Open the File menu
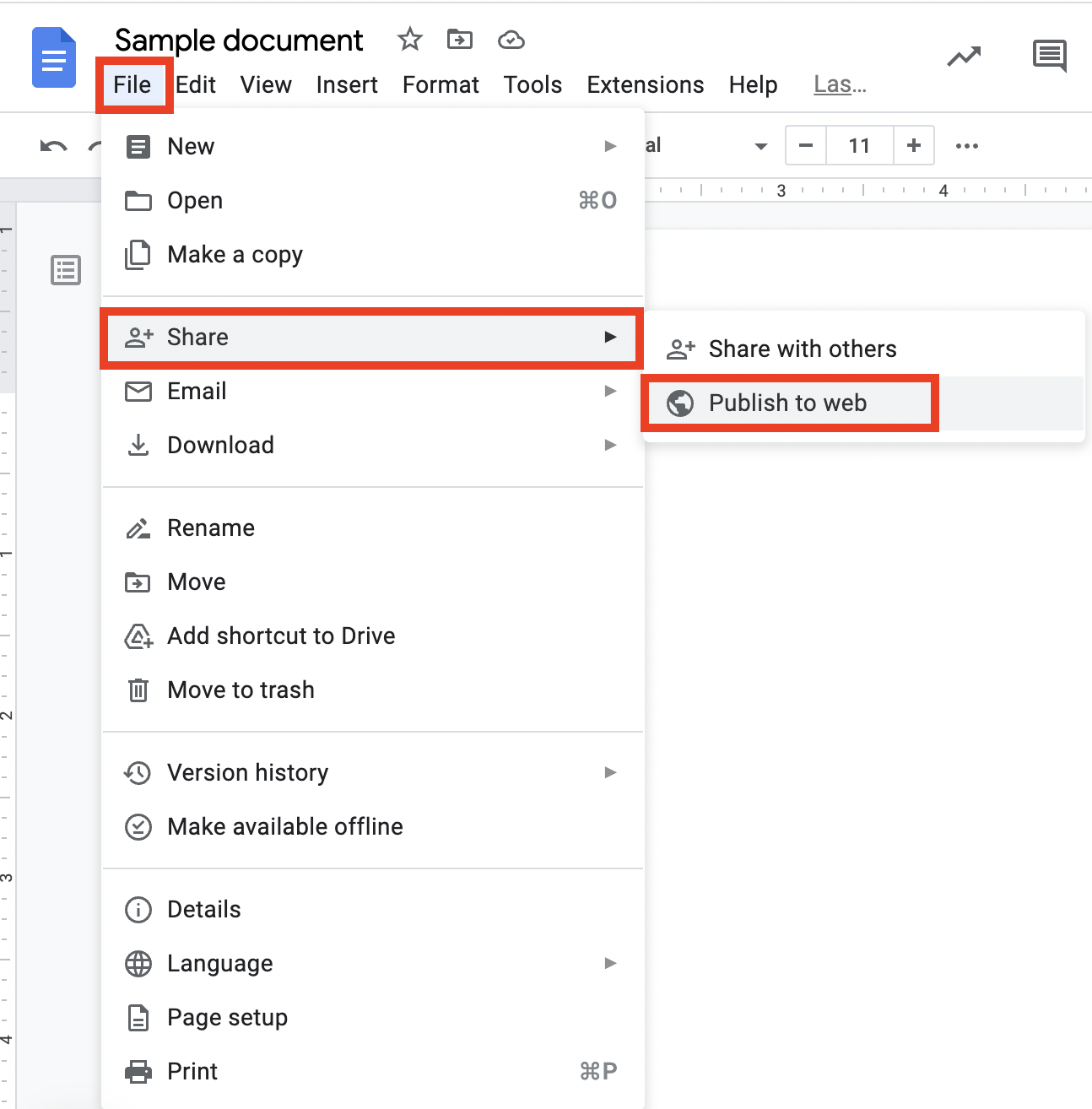The image size is (1092, 1109). pyautogui.click(x=132, y=84)
